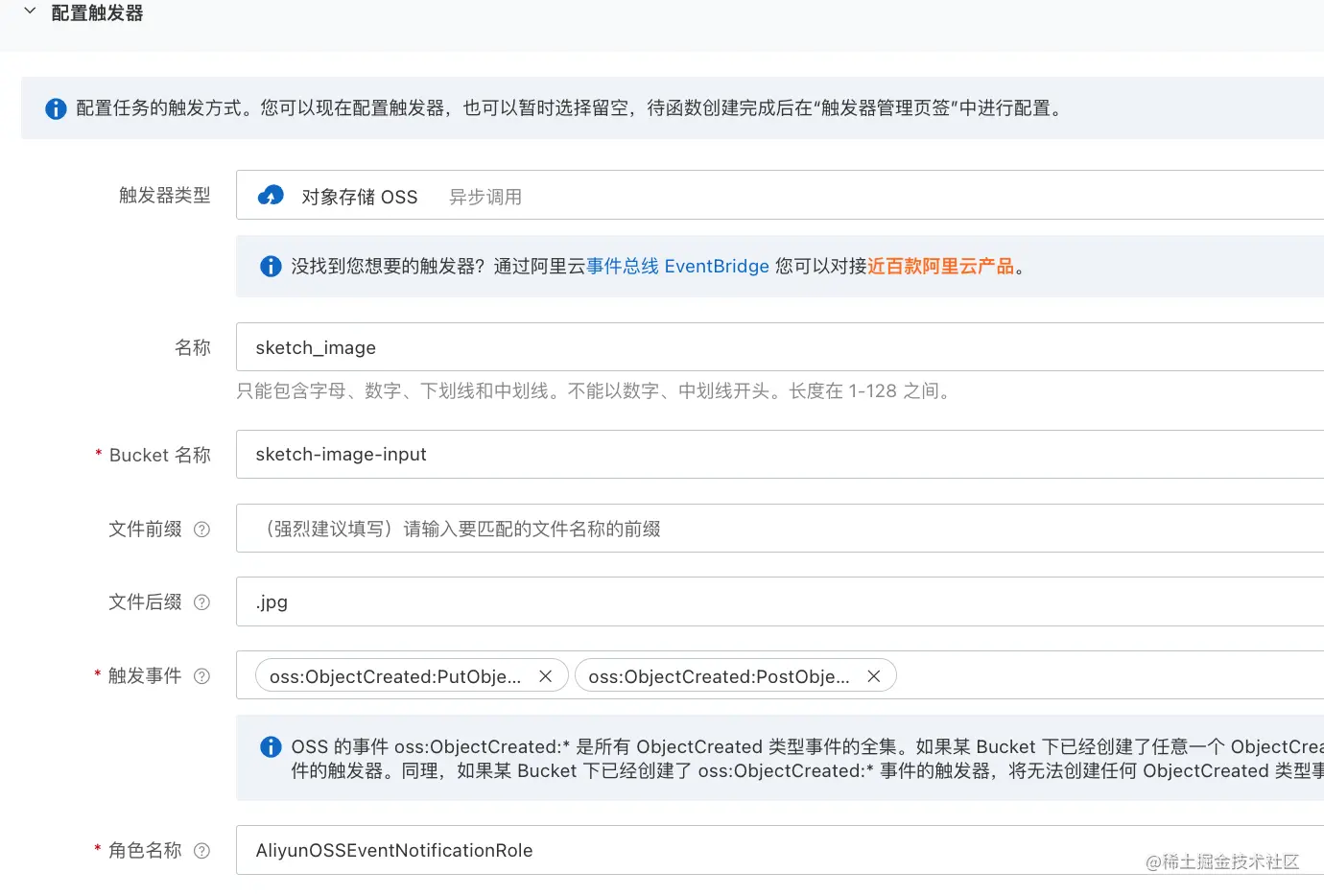
Task: Select the oss:ObjectCreated:PostObje... tag label
Action: tap(719, 676)
